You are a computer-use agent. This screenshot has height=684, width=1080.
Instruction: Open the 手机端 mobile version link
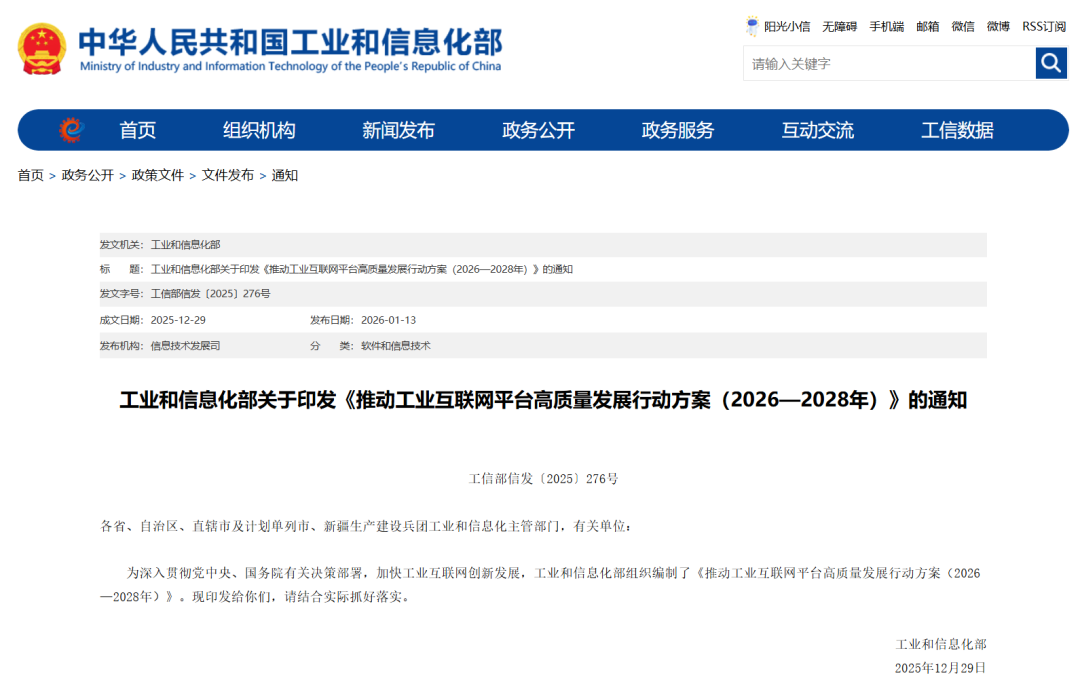(886, 27)
